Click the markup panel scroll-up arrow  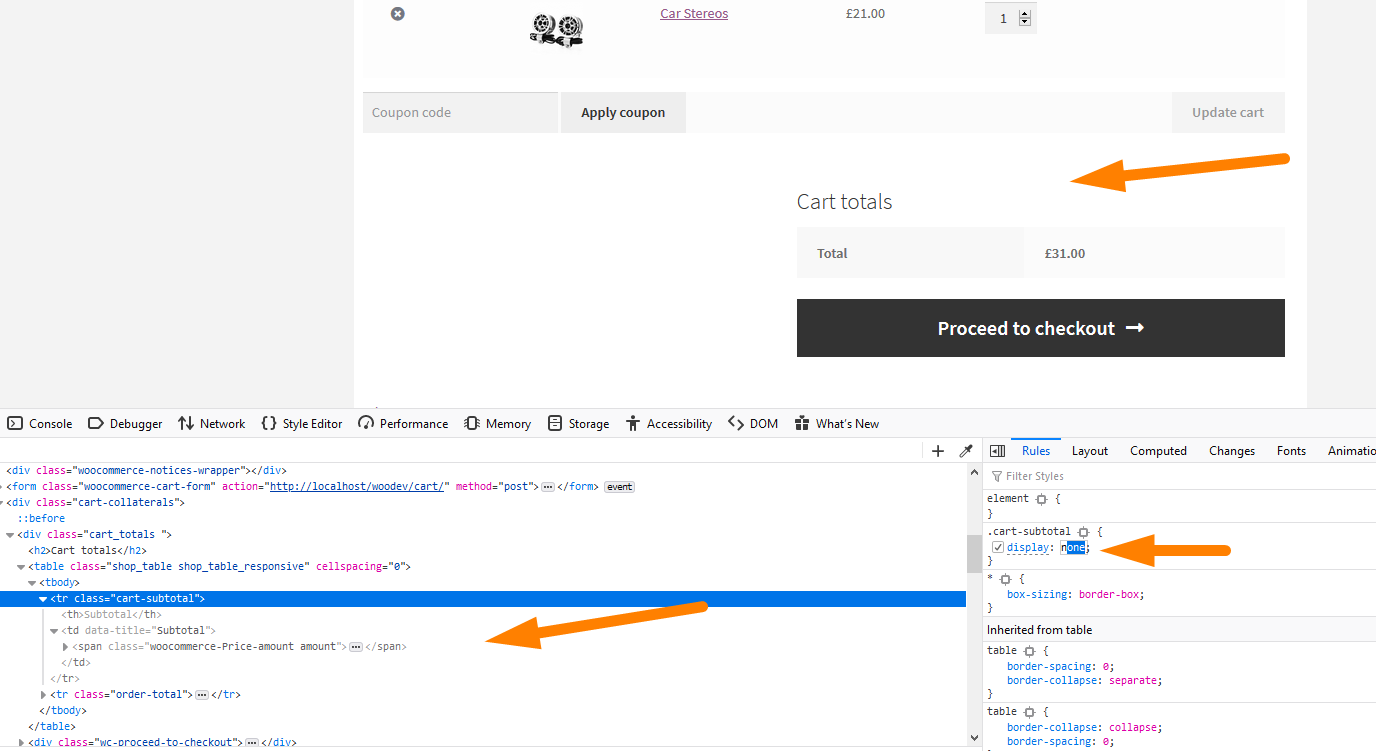click(x=975, y=473)
